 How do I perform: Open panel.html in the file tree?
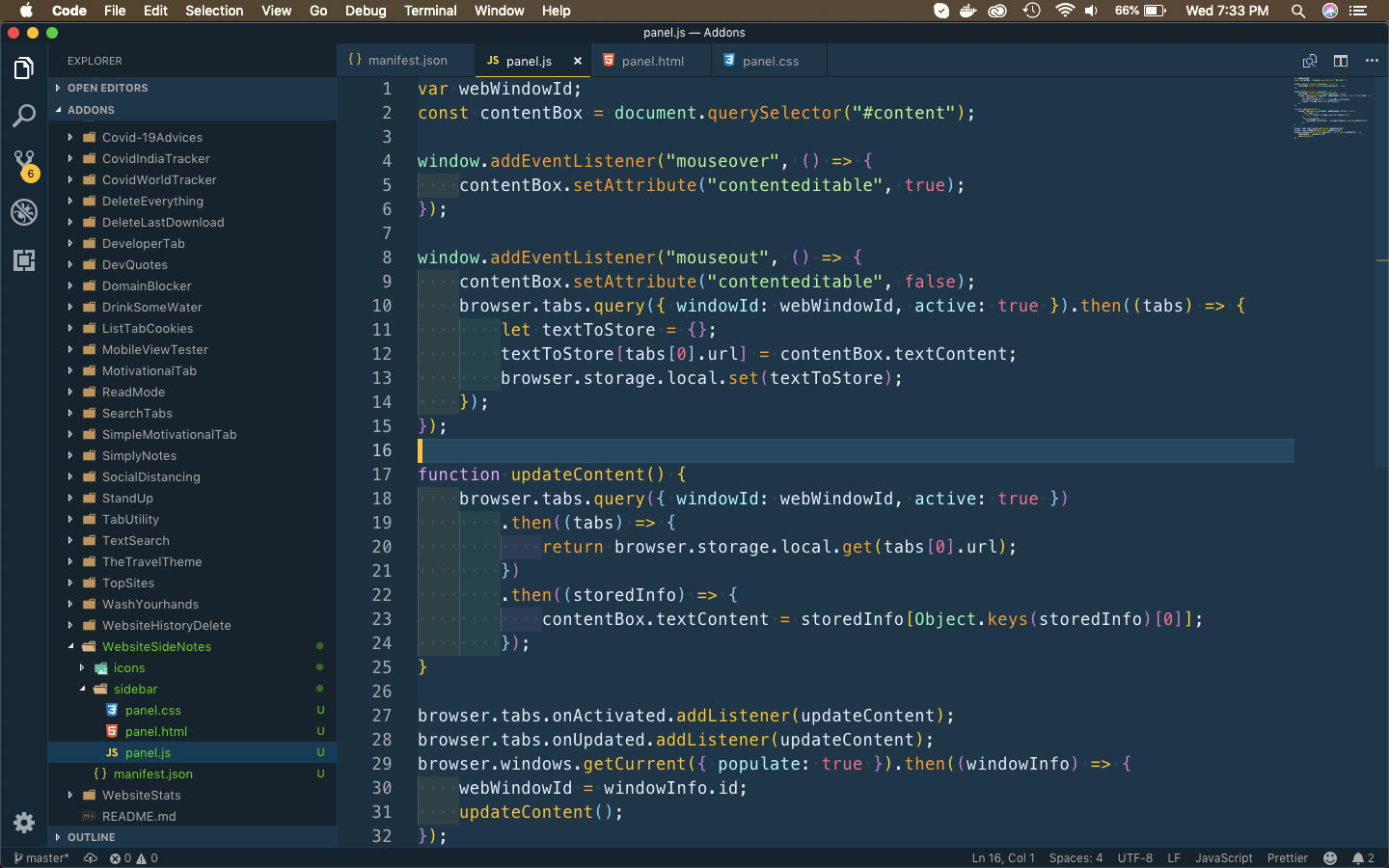[x=193, y=731]
